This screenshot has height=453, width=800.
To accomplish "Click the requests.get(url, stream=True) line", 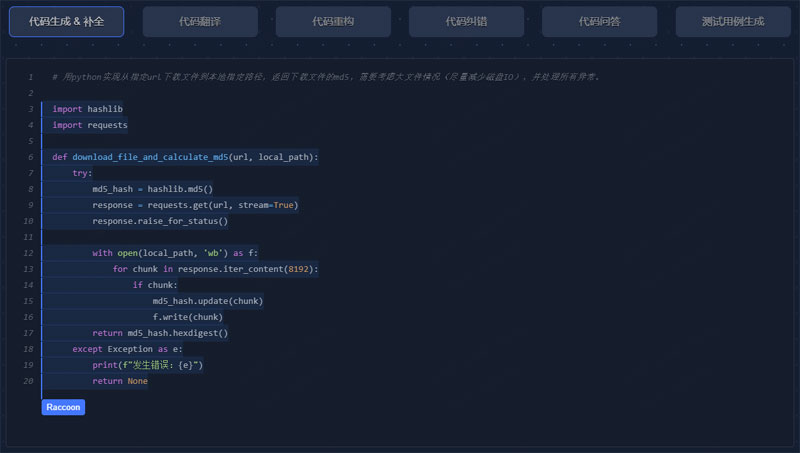I will click(x=195, y=205).
